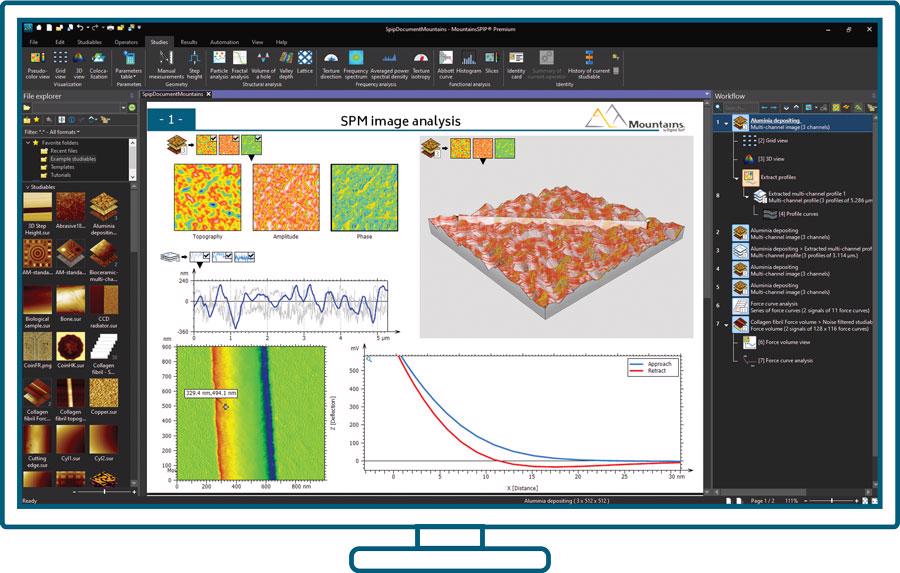
Task: Toggle first profile checkbox above profile curve
Action: coord(206,255)
